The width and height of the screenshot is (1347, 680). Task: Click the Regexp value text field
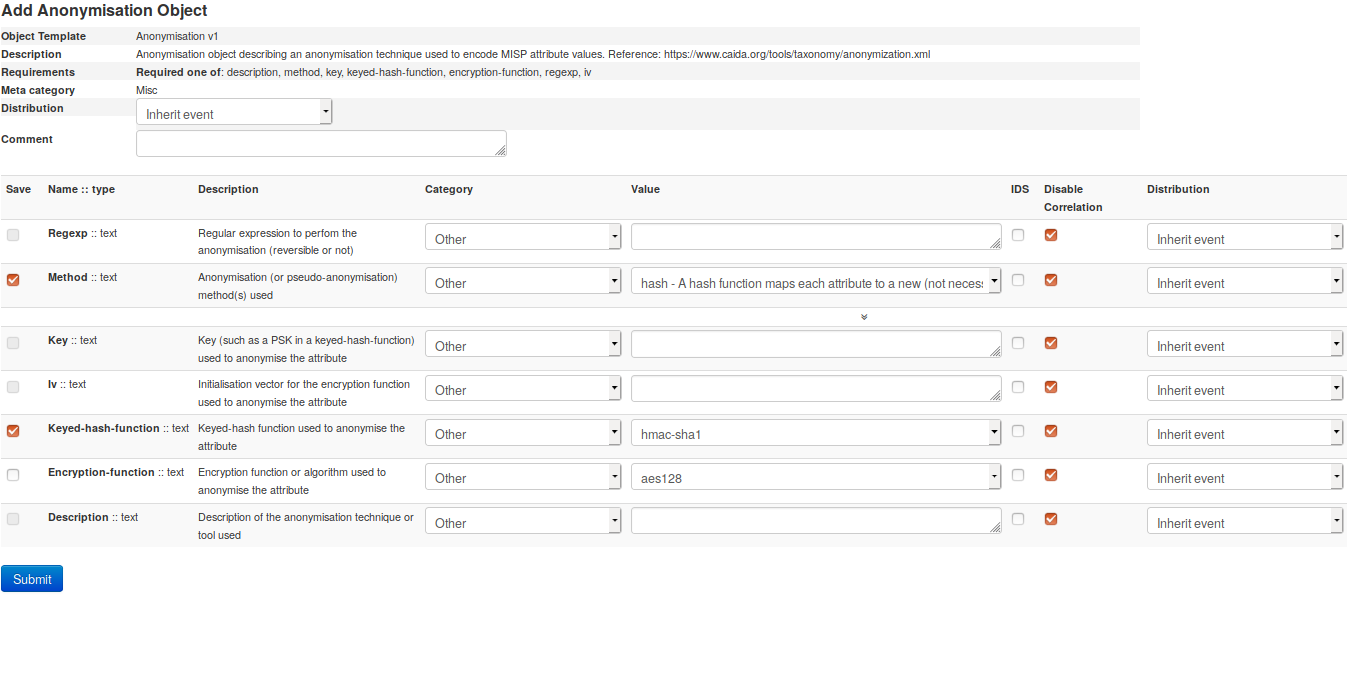click(815, 236)
